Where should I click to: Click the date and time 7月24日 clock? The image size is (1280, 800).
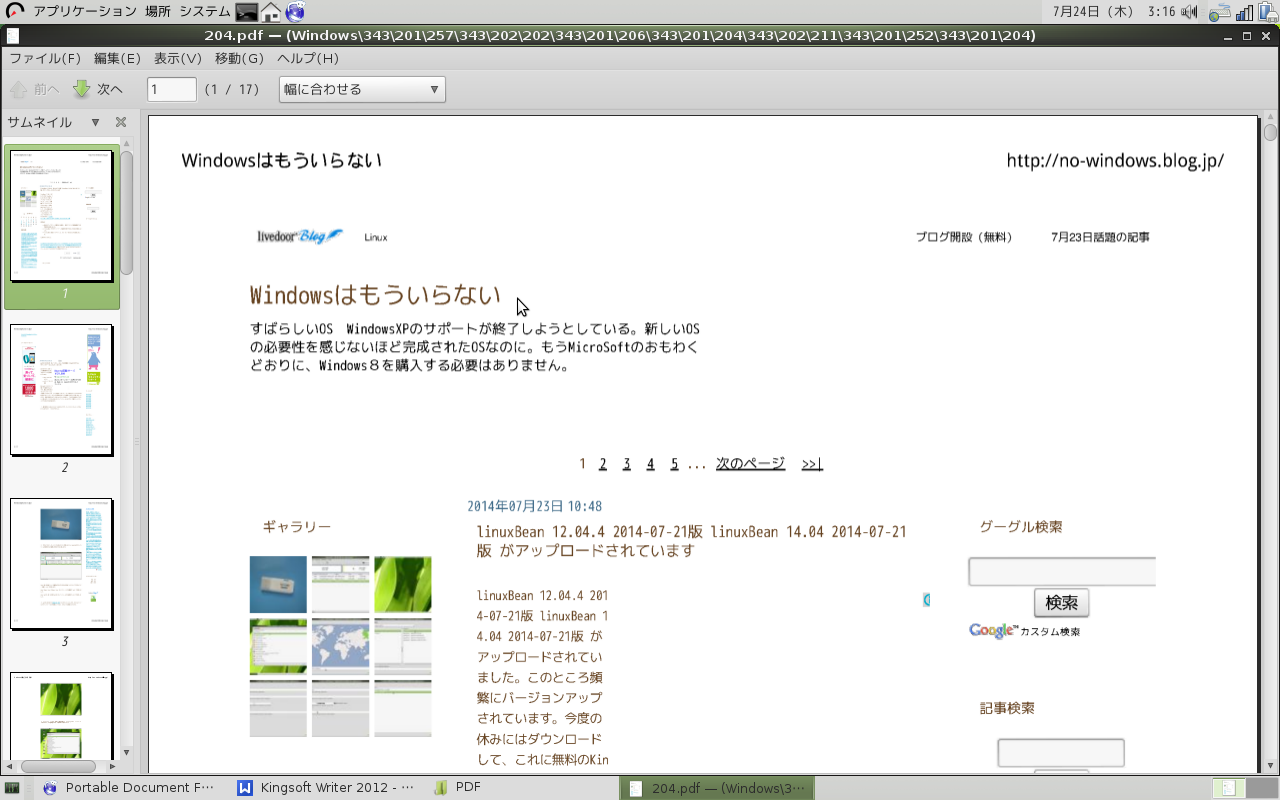click(x=1114, y=12)
